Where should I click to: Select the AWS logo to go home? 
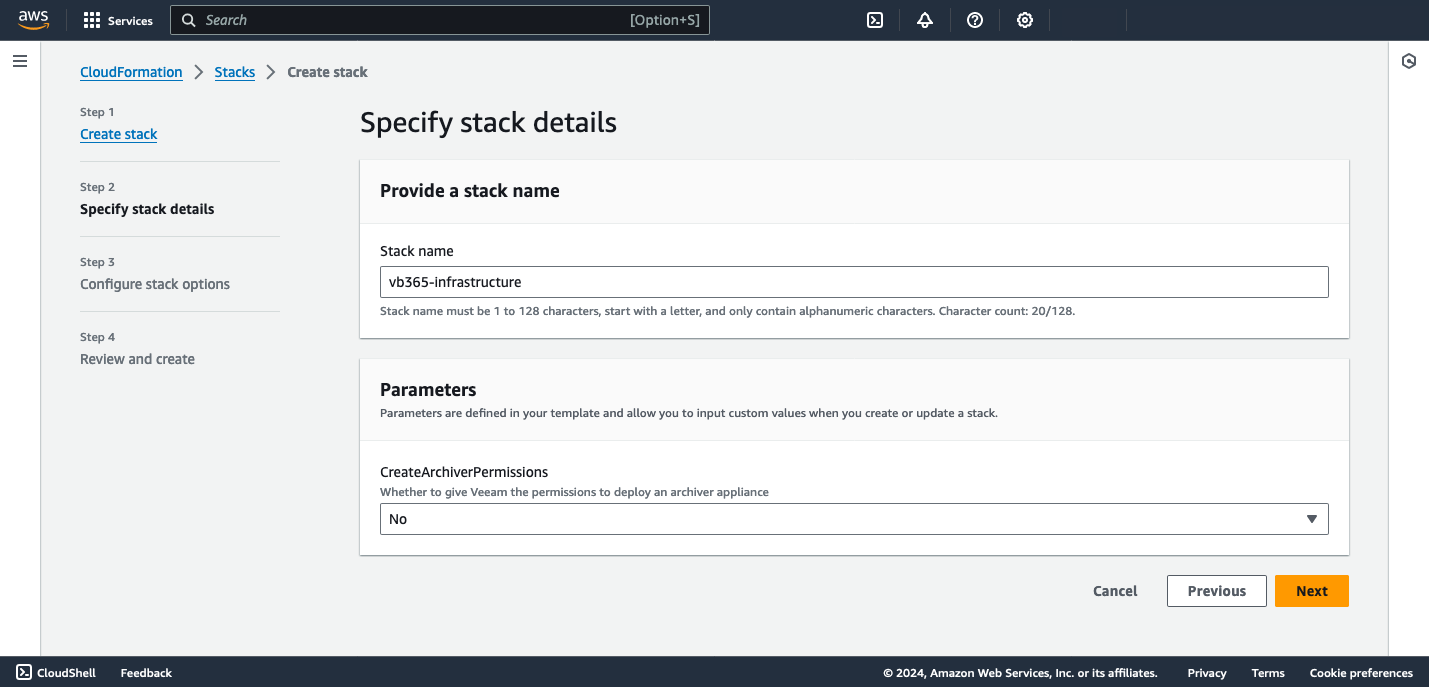pos(33,19)
